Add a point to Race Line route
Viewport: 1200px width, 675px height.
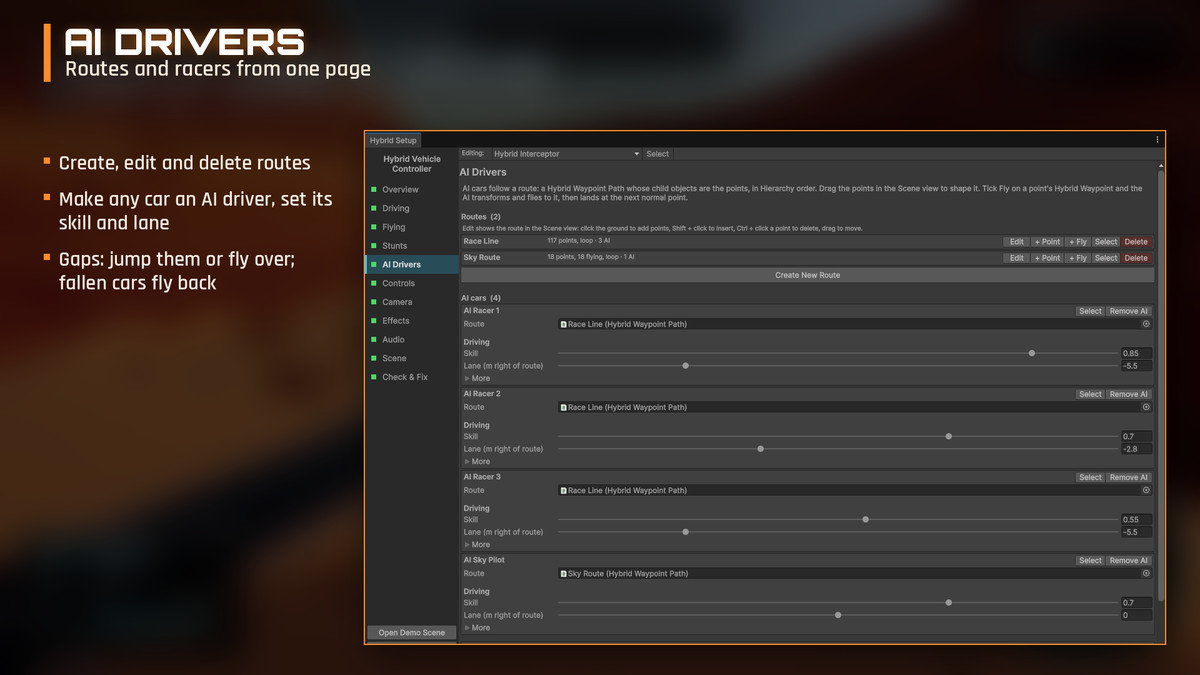tap(1047, 242)
